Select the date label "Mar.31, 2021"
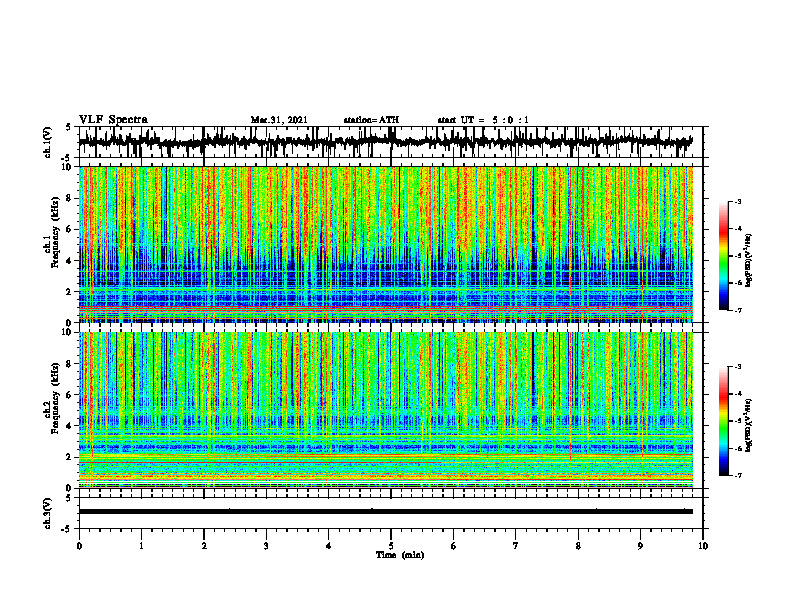Screen dimensions: 792x612 pos(279,120)
